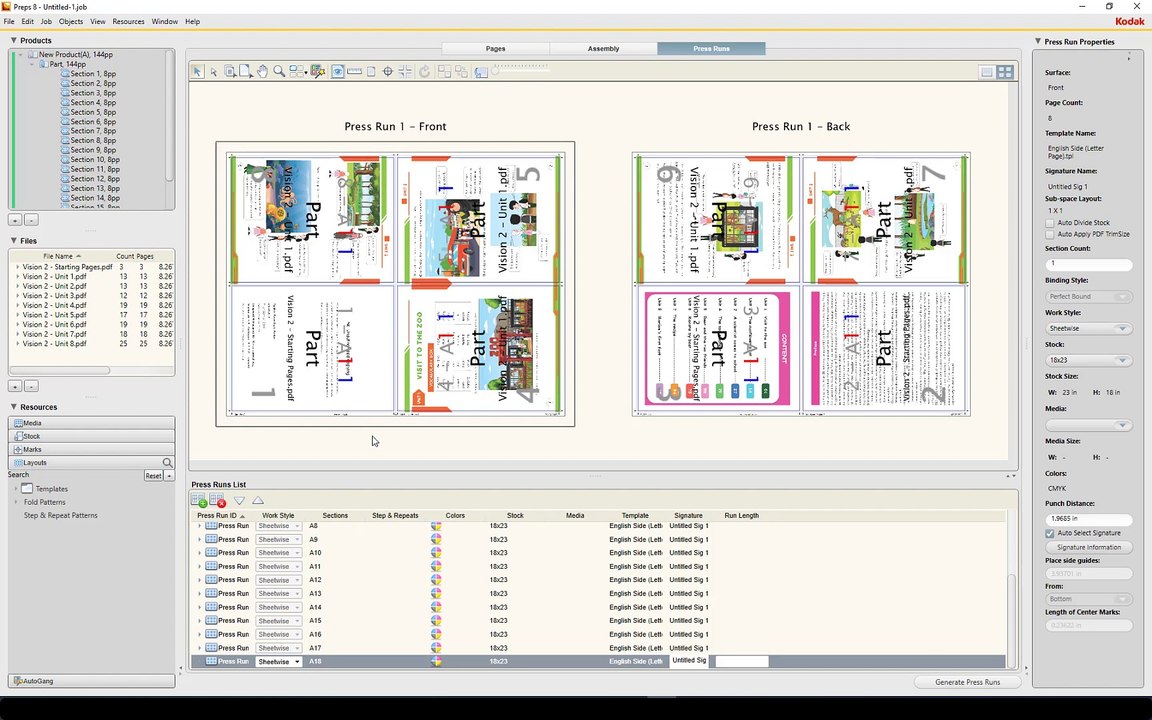Viewport: 1152px width, 720px height.
Task: Select Step & Repeat Patterns item
Action: (x=60, y=516)
